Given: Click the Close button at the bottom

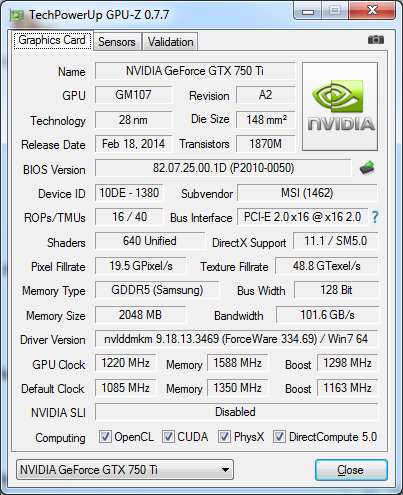Looking at the screenshot, I should click(x=351, y=470).
